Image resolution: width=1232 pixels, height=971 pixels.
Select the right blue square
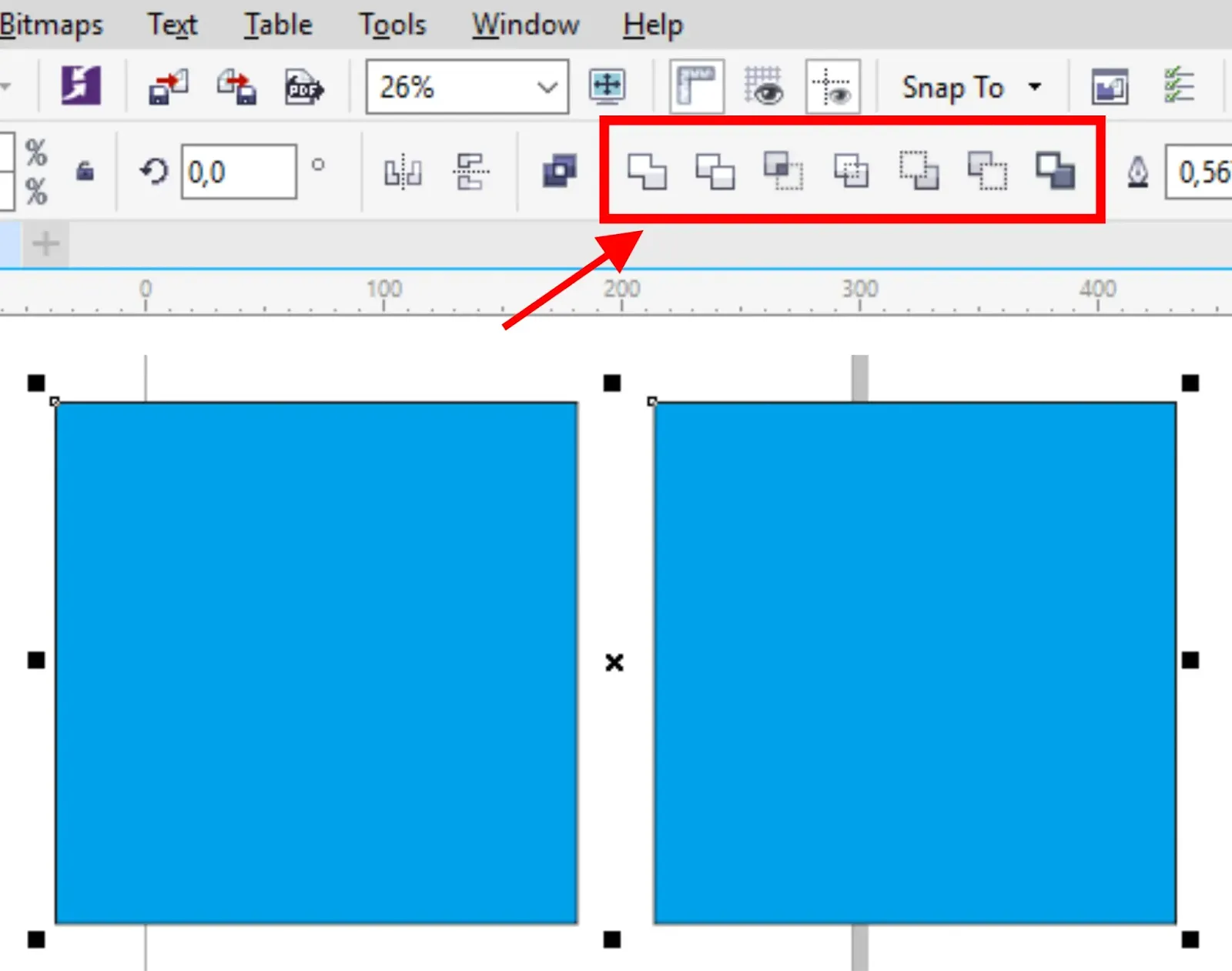[x=915, y=663]
